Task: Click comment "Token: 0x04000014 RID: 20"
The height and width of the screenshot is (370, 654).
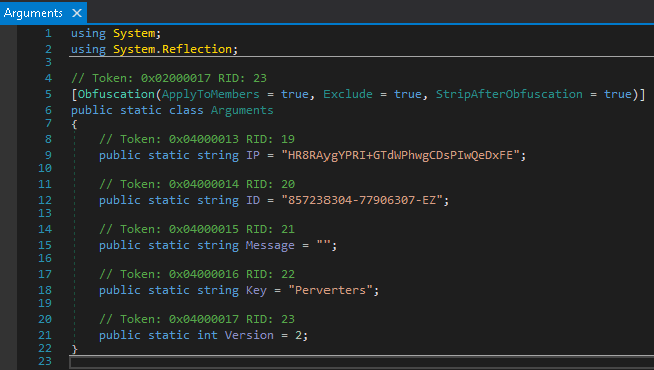Action: click(x=197, y=184)
